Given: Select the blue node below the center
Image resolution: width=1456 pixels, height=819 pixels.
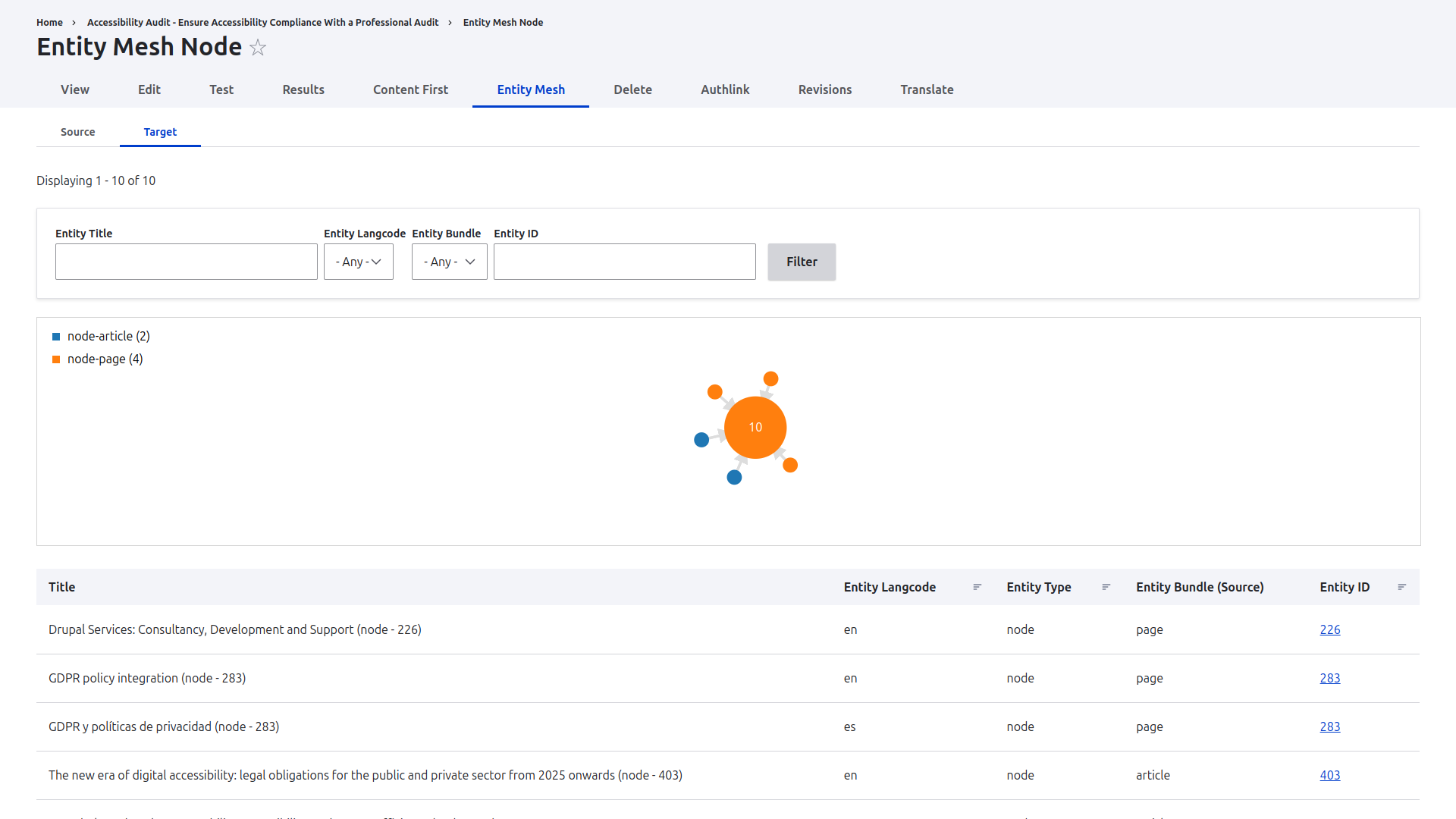Looking at the screenshot, I should click(x=734, y=477).
